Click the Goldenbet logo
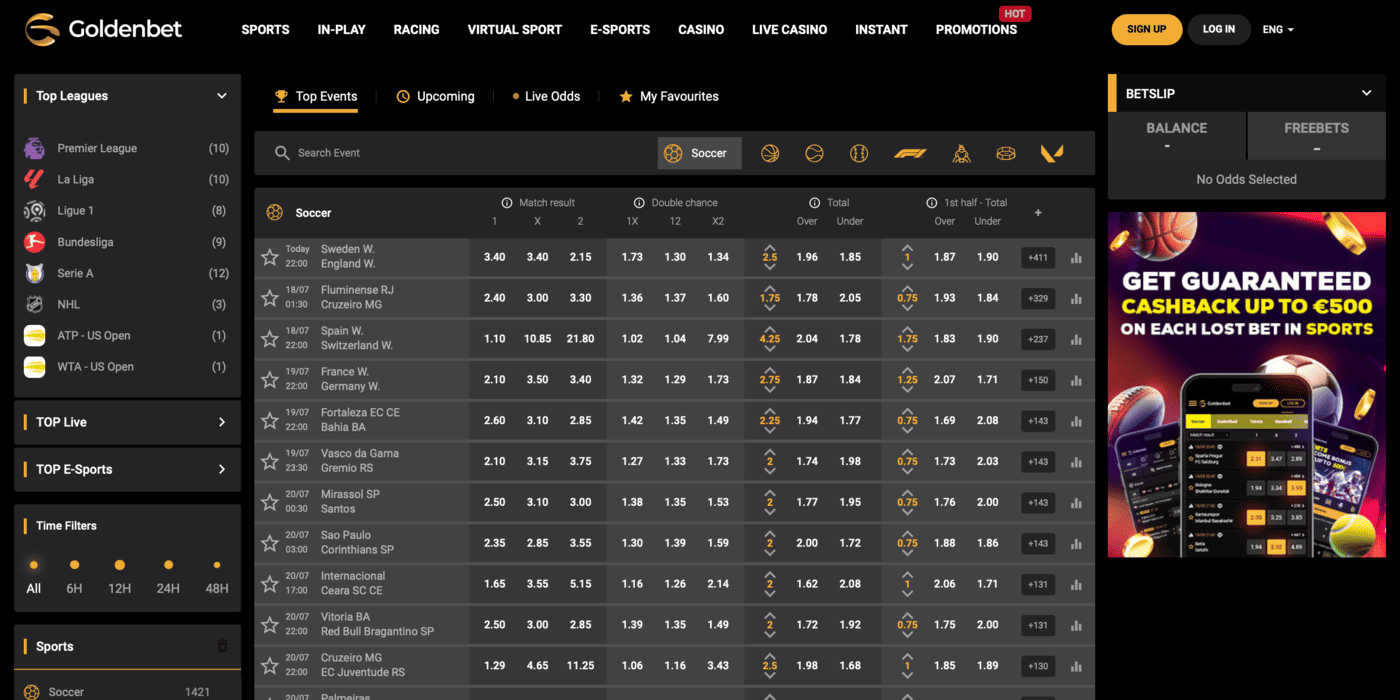 pyautogui.click(x=104, y=29)
